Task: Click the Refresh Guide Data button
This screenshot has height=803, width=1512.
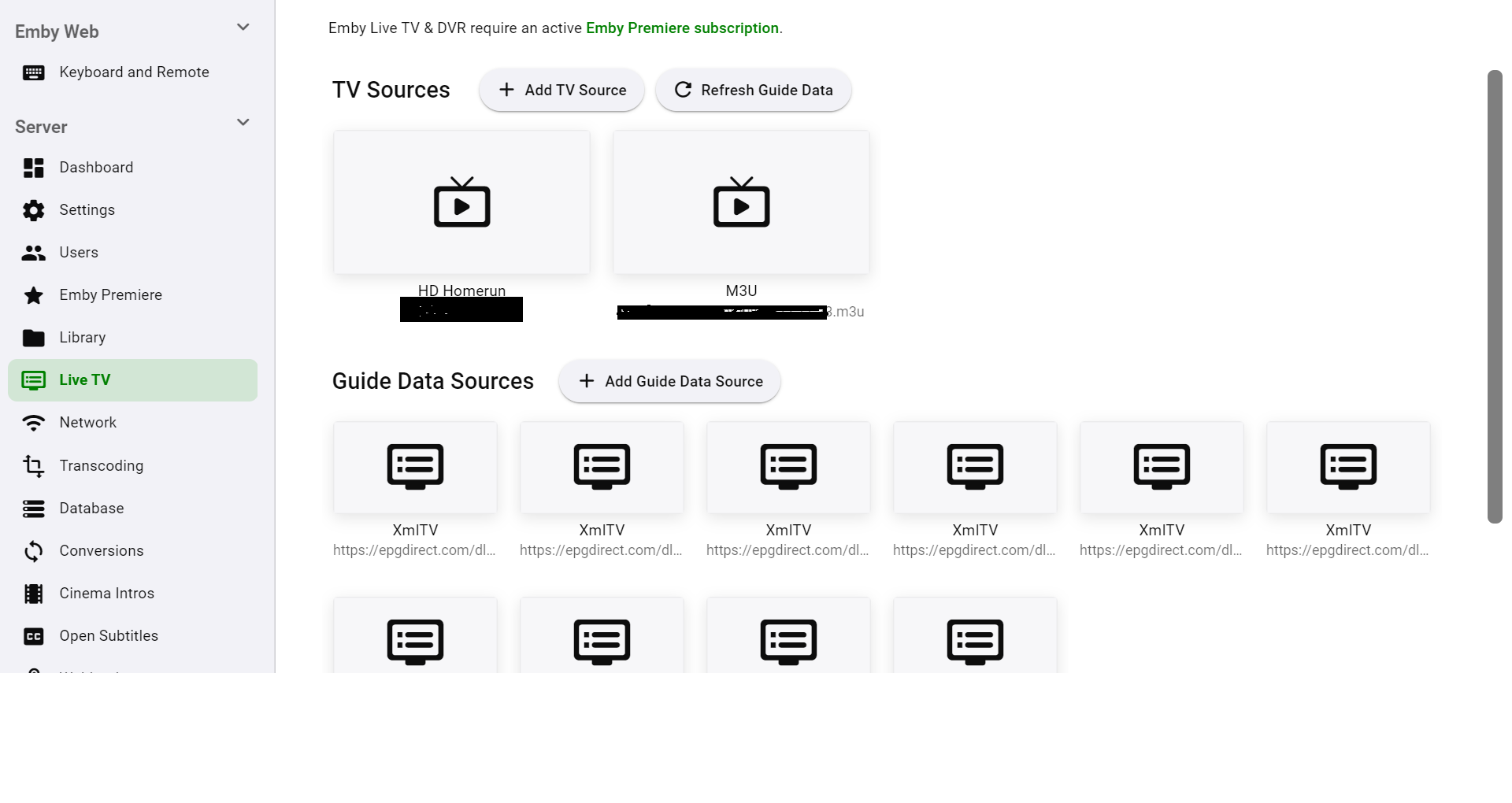Action: click(753, 90)
